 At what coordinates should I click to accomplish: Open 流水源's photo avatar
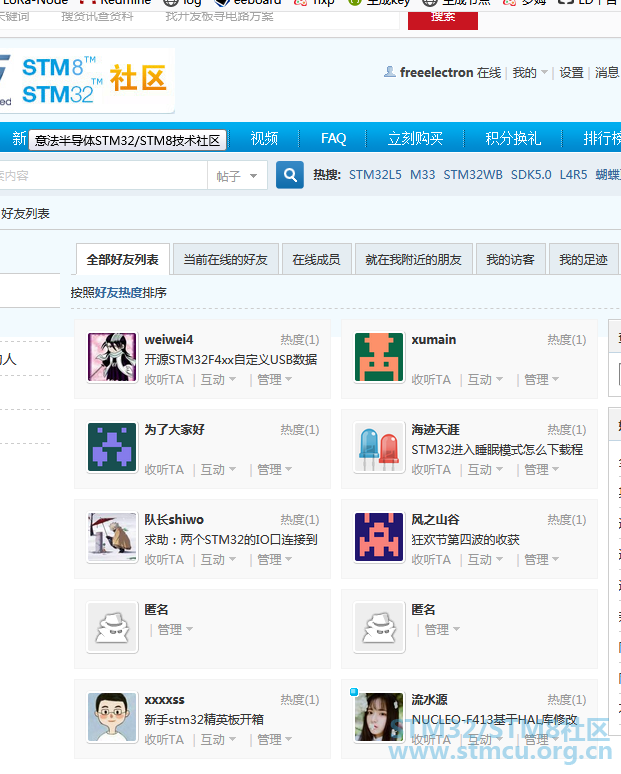coord(379,717)
